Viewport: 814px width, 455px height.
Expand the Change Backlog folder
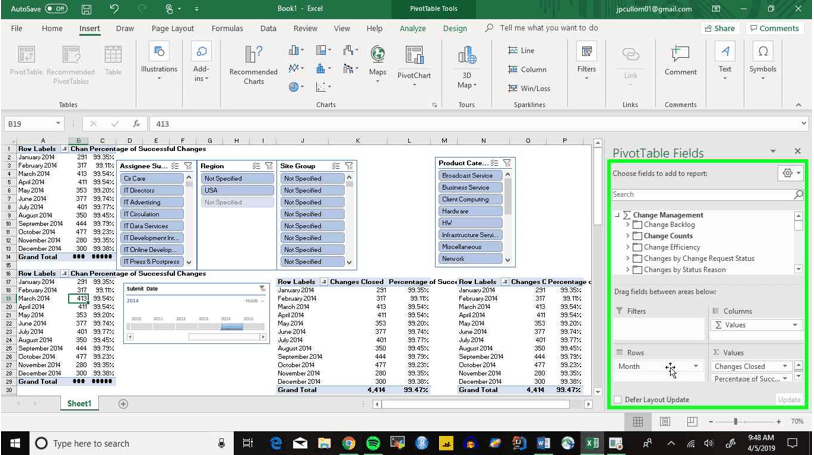tap(627, 225)
